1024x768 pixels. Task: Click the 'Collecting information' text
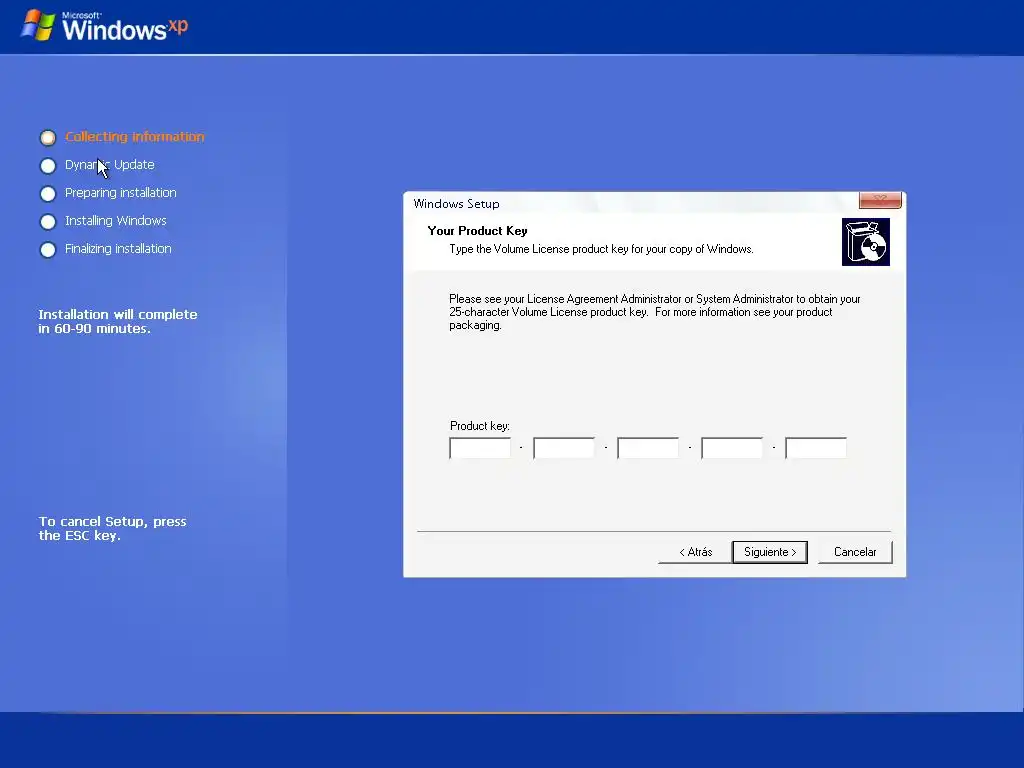point(135,136)
